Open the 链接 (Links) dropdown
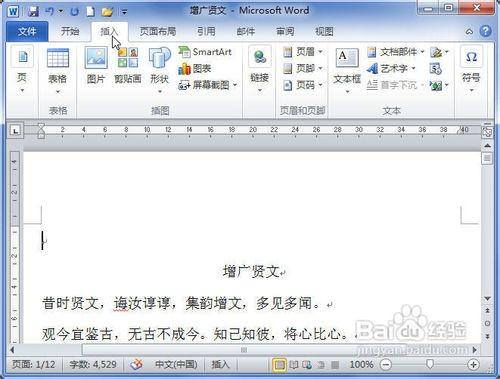The image size is (500, 379). tap(260, 70)
